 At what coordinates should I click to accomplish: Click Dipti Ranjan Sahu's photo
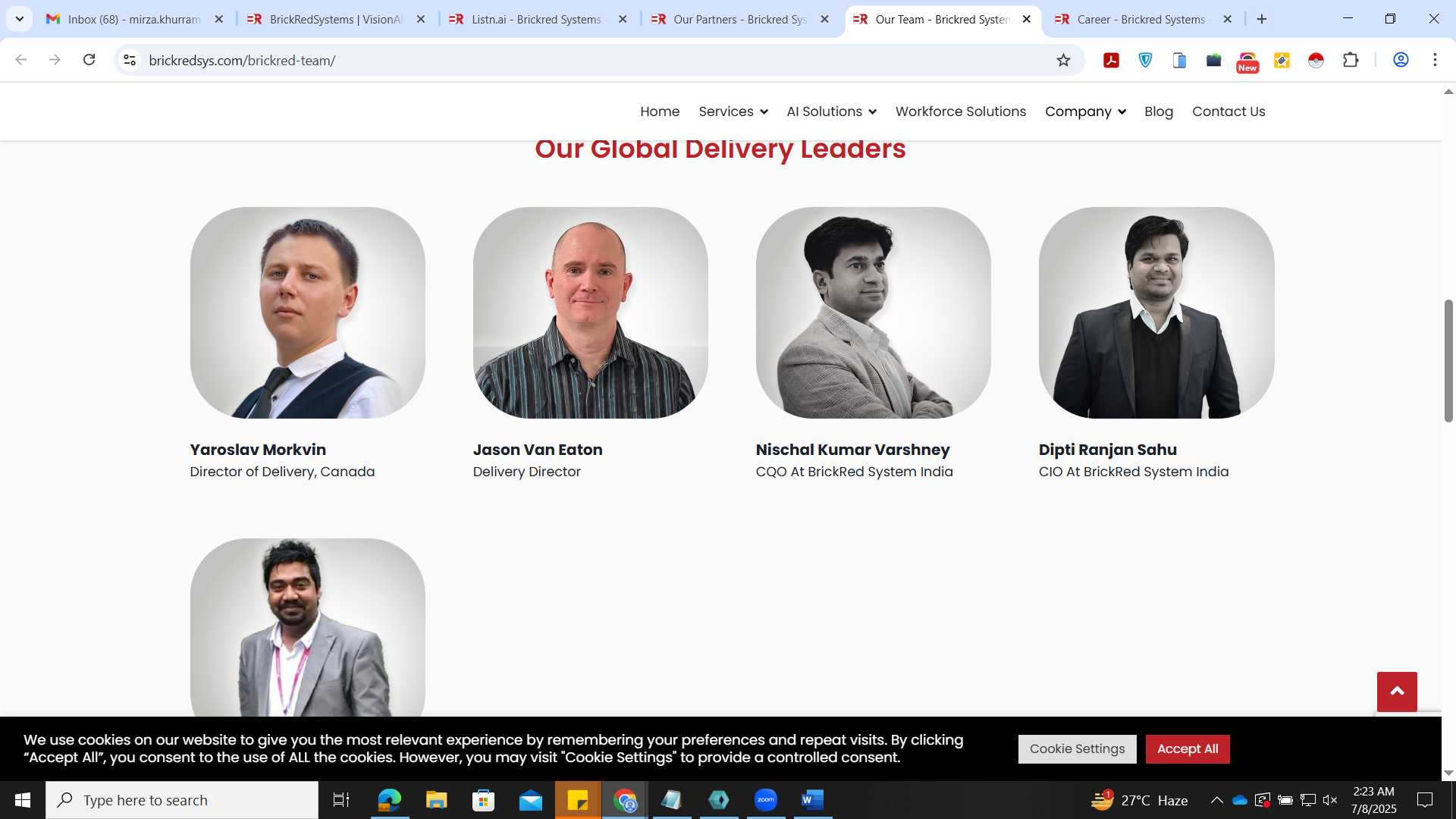[1156, 312]
